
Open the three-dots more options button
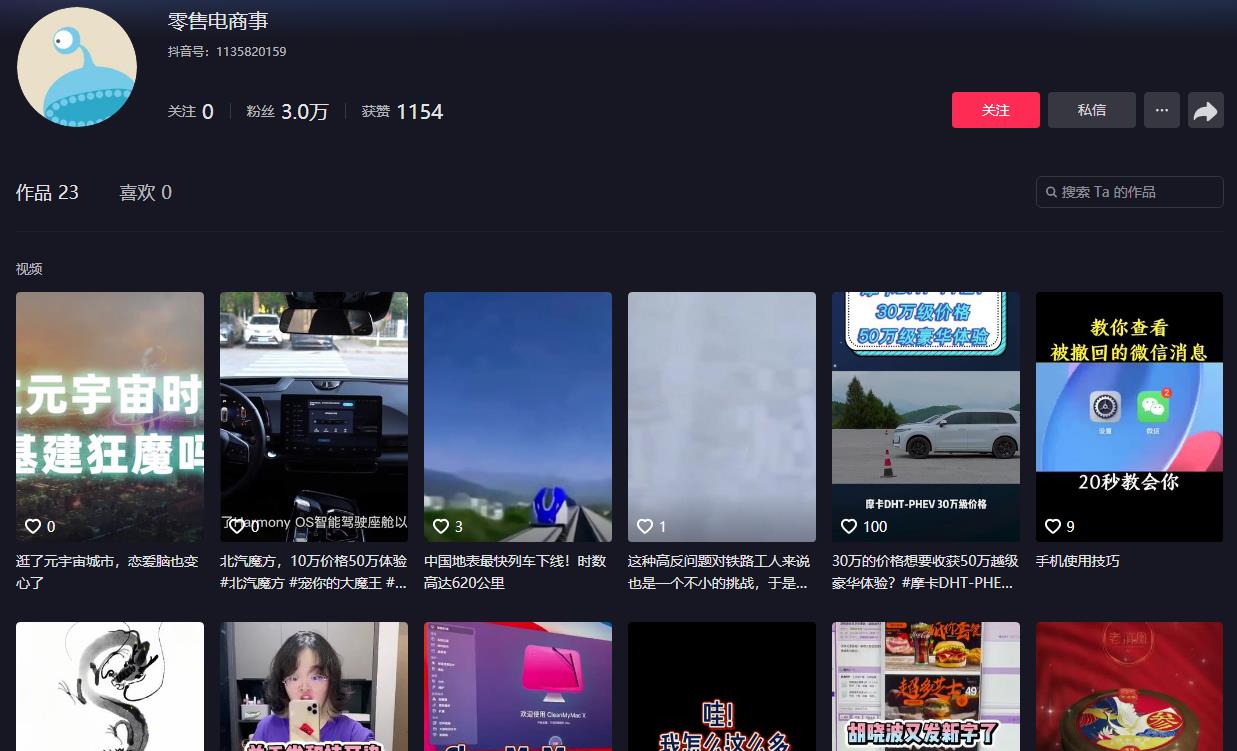(x=1161, y=110)
